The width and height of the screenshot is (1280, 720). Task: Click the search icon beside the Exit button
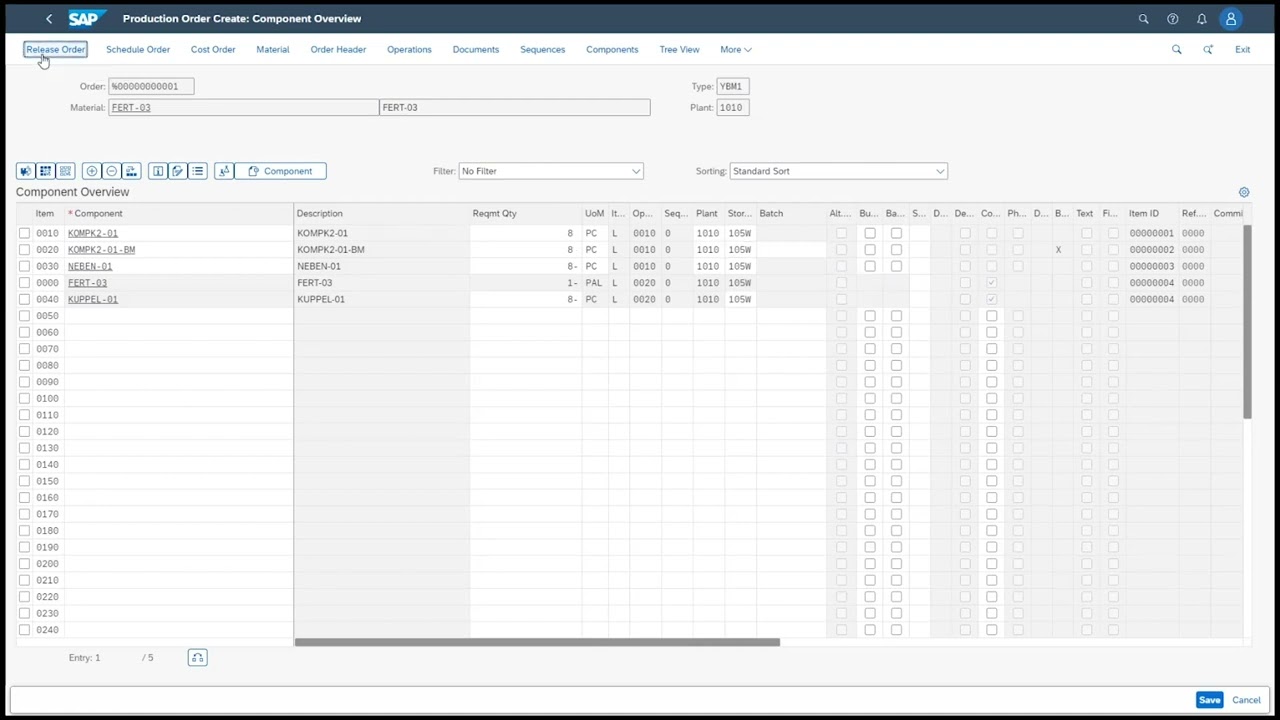point(1176,49)
